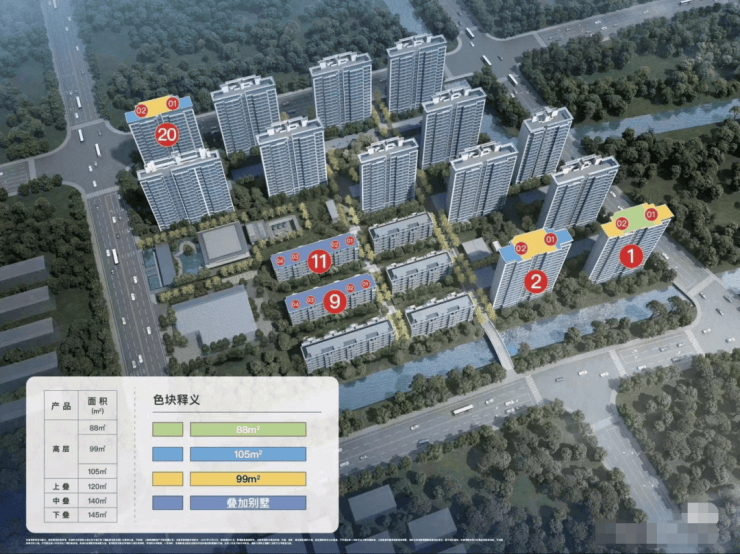Image resolution: width=740 pixels, height=554 pixels.
Task: Select the building 11 number marker
Action: (320, 262)
